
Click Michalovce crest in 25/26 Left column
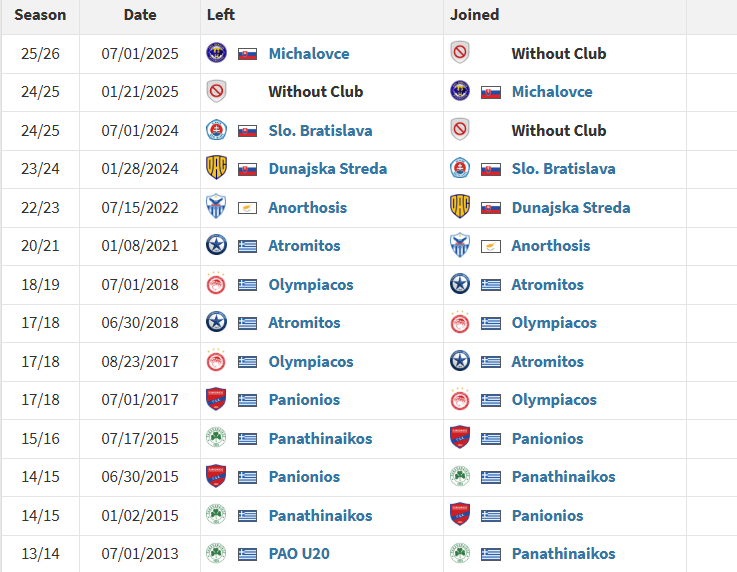tap(217, 53)
